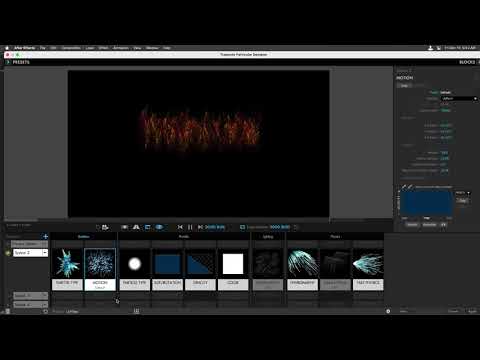Toggle the eye visibility icon in preview toolbar
Screen dimensions: 480x360
click(159, 227)
